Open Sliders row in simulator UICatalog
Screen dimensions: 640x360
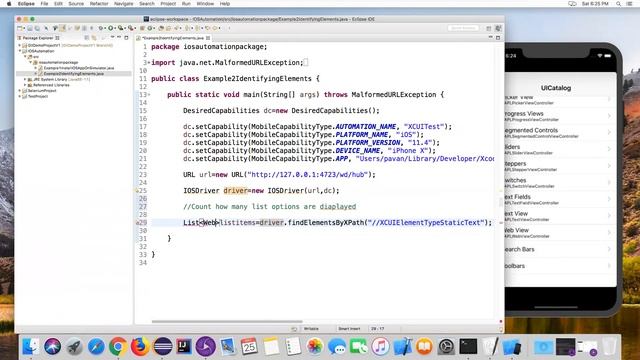pyautogui.click(x=560, y=149)
